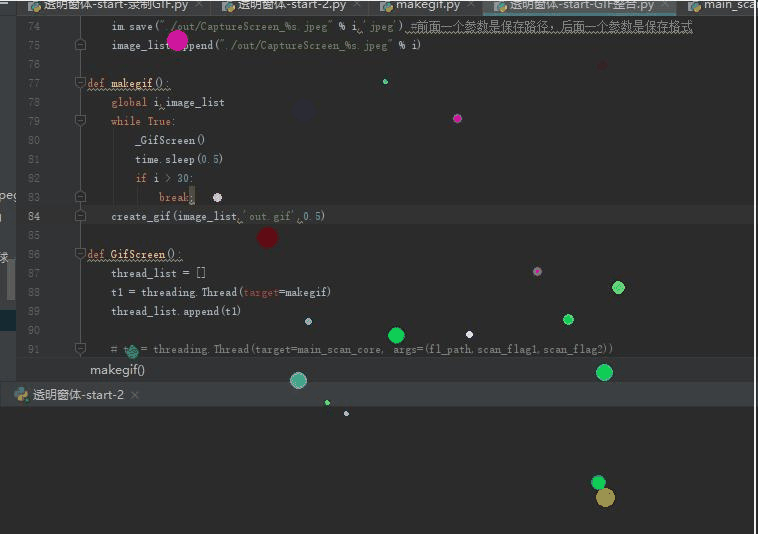Viewport: 758px width, 534px height.
Task: Open the main_scan editor tab
Action: [x=729, y=5]
